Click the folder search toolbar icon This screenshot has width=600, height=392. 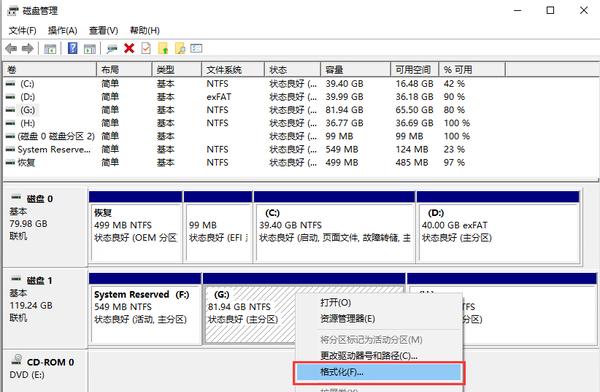(180, 48)
